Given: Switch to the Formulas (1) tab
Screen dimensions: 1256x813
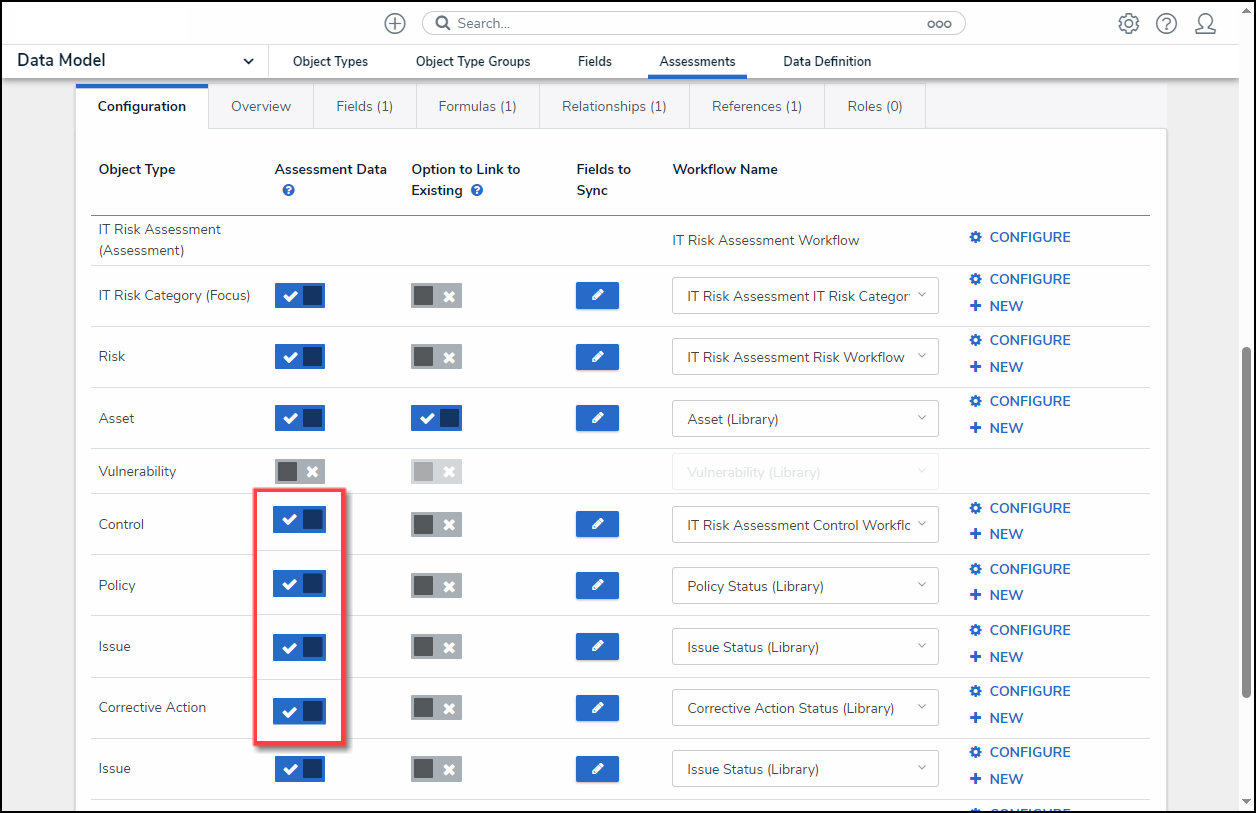Looking at the screenshot, I should coord(477,106).
